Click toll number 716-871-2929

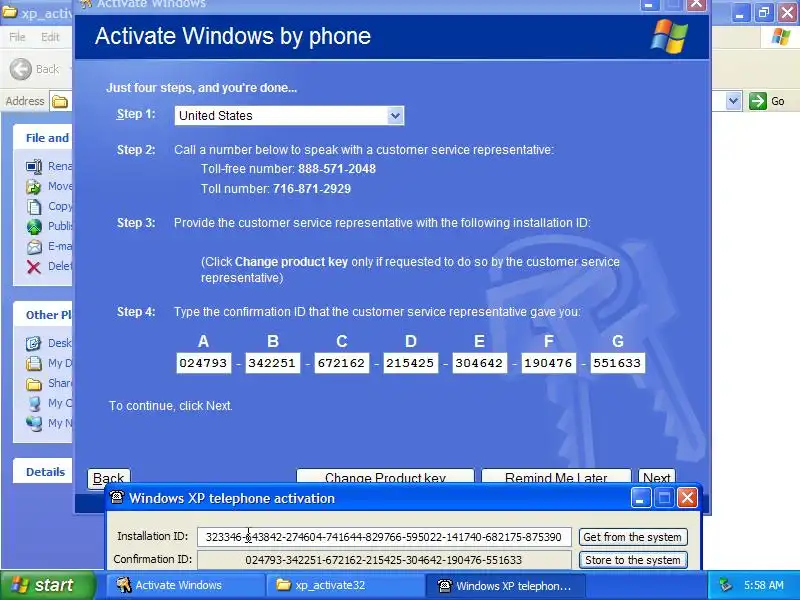312,189
